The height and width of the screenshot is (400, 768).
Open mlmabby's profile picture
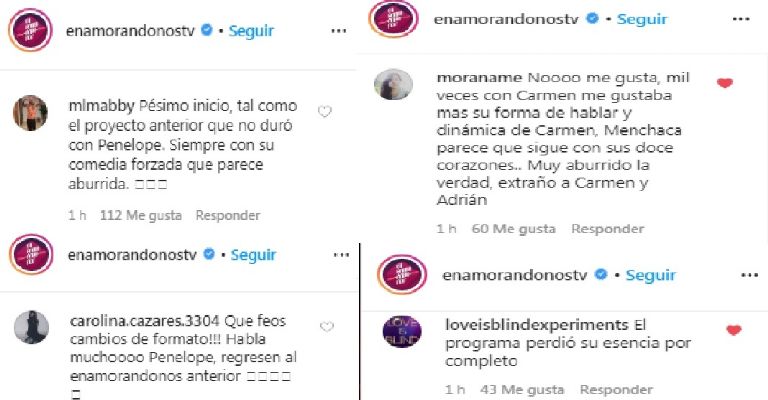[x=30, y=113]
